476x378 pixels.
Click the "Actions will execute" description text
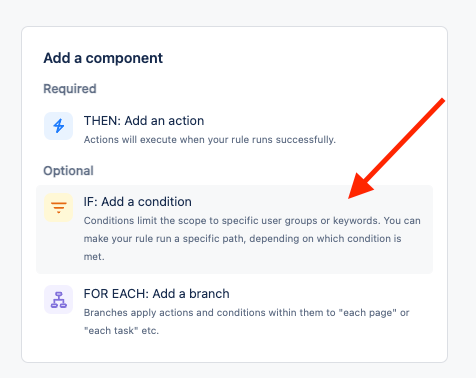[210, 139]
